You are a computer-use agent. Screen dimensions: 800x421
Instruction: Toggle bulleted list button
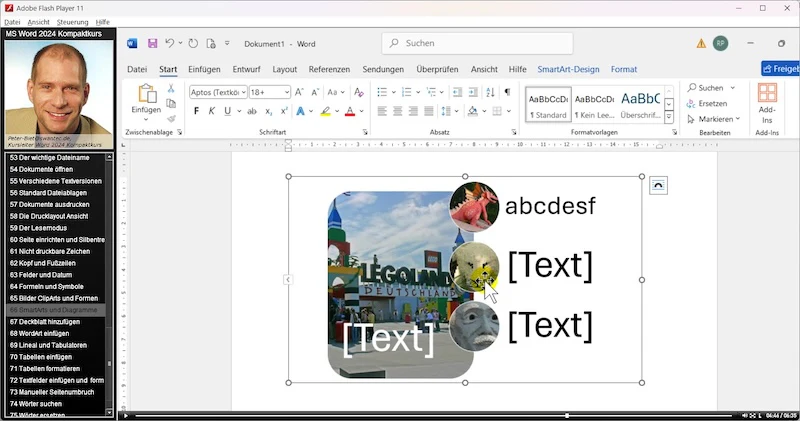pos(382,92)
